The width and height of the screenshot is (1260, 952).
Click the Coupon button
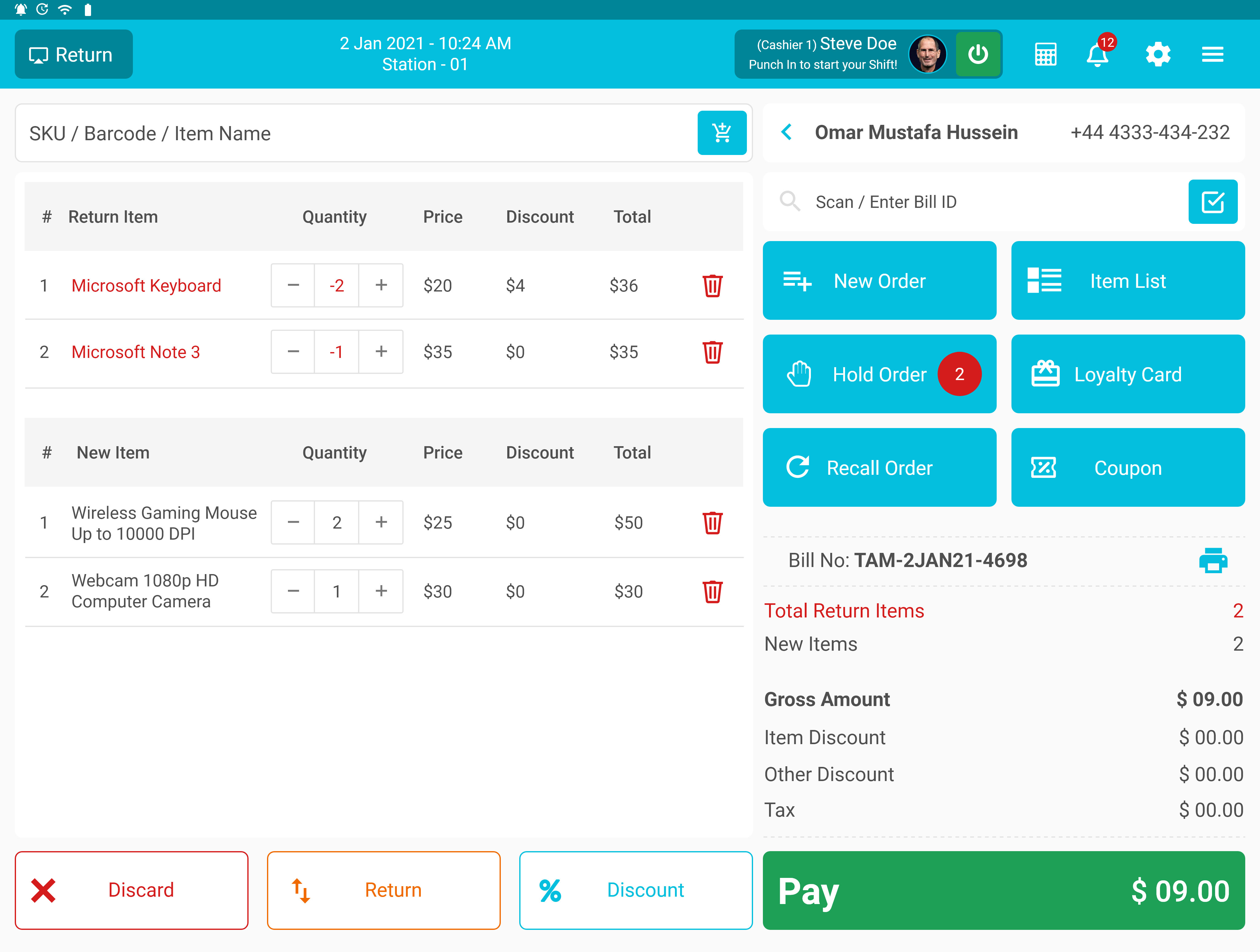(x=1127, y=467)
